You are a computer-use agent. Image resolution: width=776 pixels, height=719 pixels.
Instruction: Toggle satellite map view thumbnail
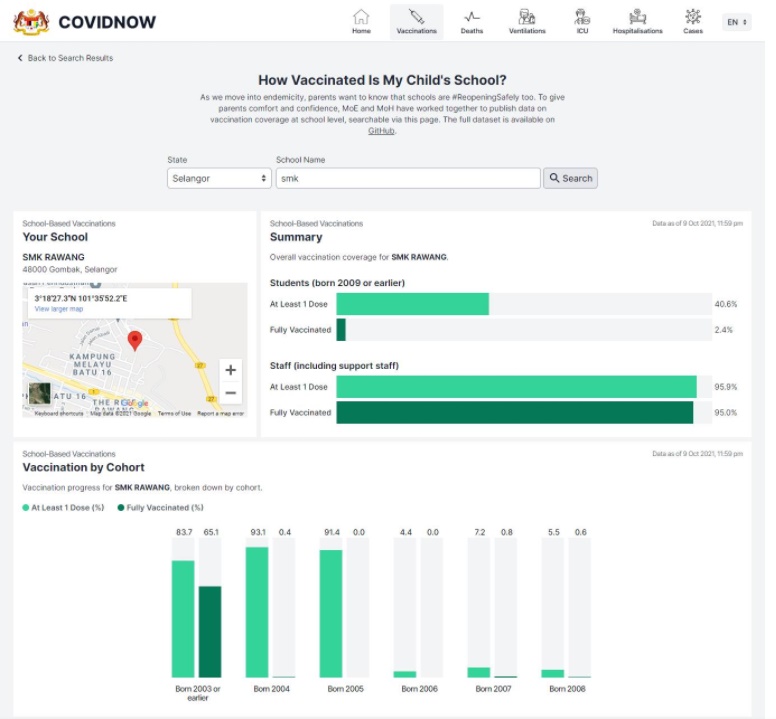point(40,394)
